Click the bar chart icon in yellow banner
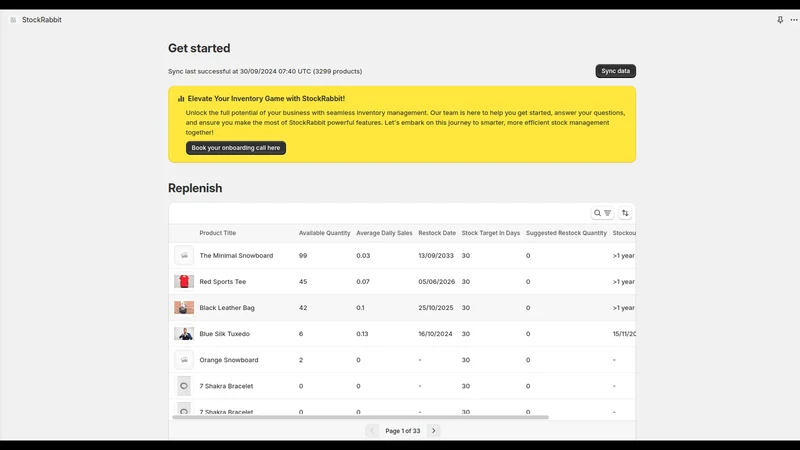Screen dimensions: 800x450 [x=181, y=99]
